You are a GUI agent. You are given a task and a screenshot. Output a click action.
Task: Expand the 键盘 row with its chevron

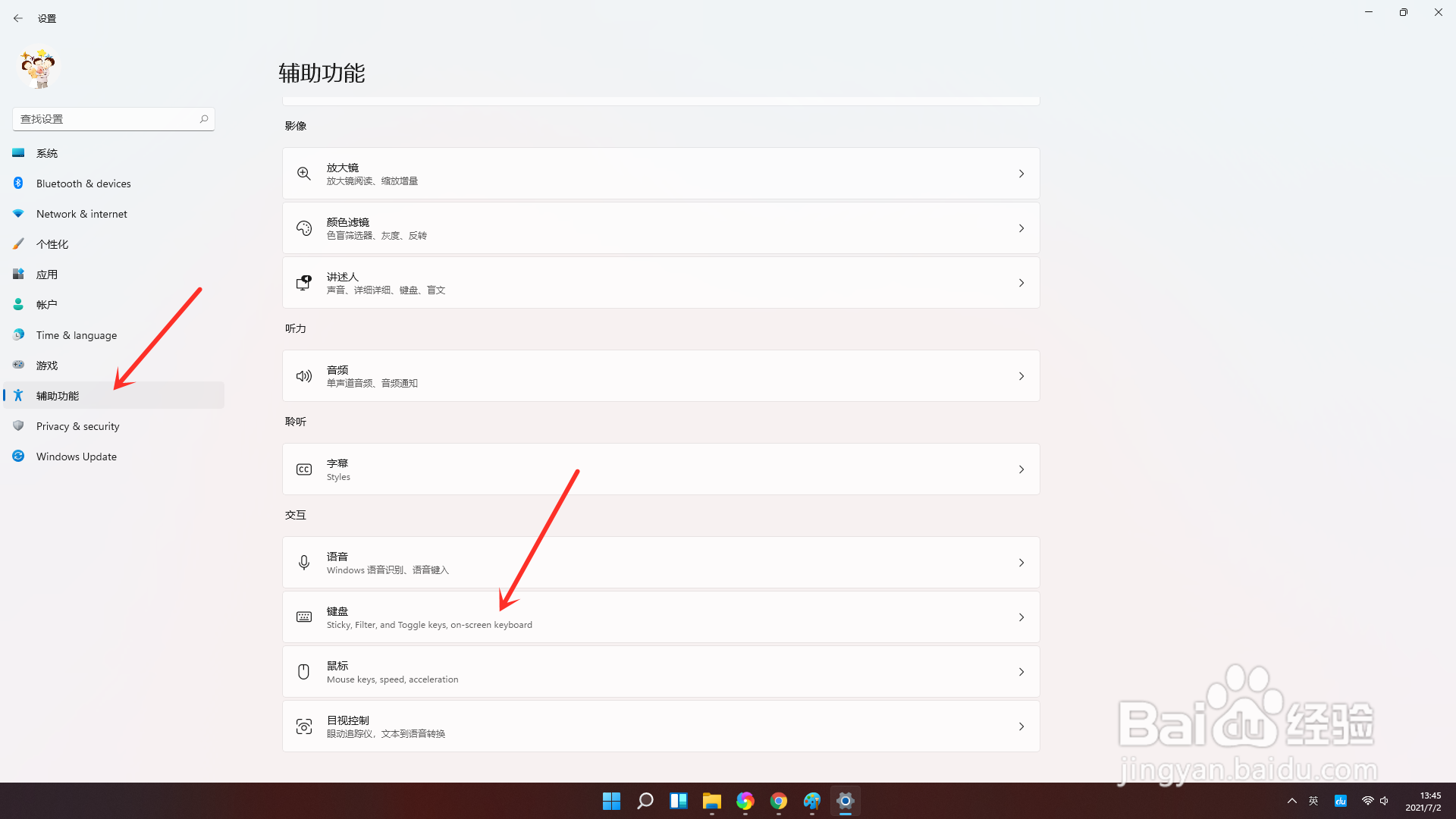click(x=1021, y=617)
